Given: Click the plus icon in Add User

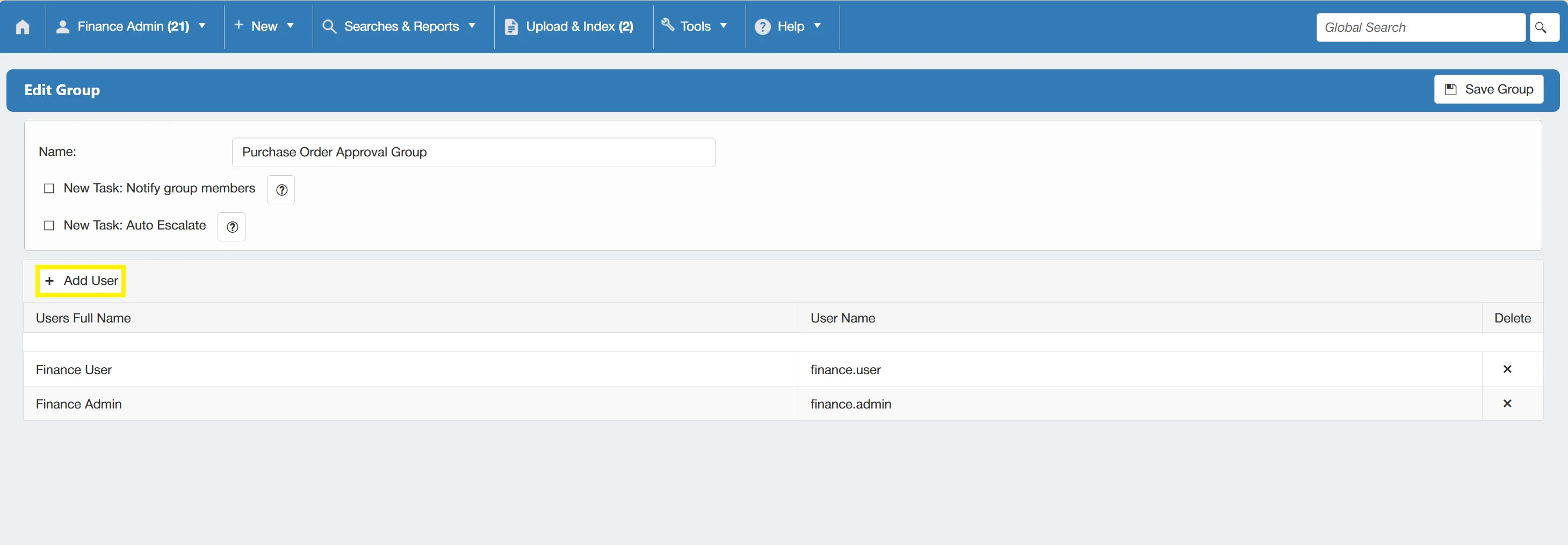Looking at the screenshot, I should pos(49,281).
